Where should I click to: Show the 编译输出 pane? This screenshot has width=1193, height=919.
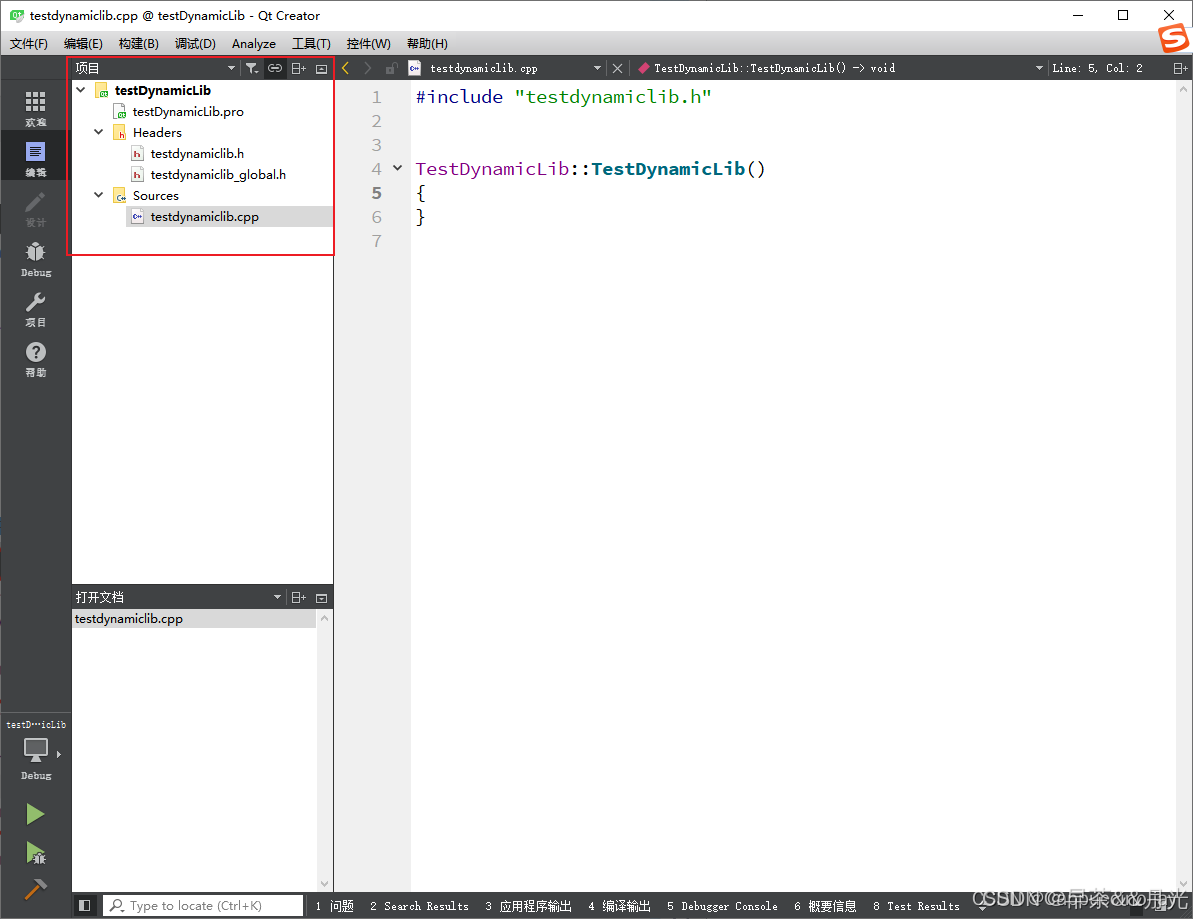619,906
